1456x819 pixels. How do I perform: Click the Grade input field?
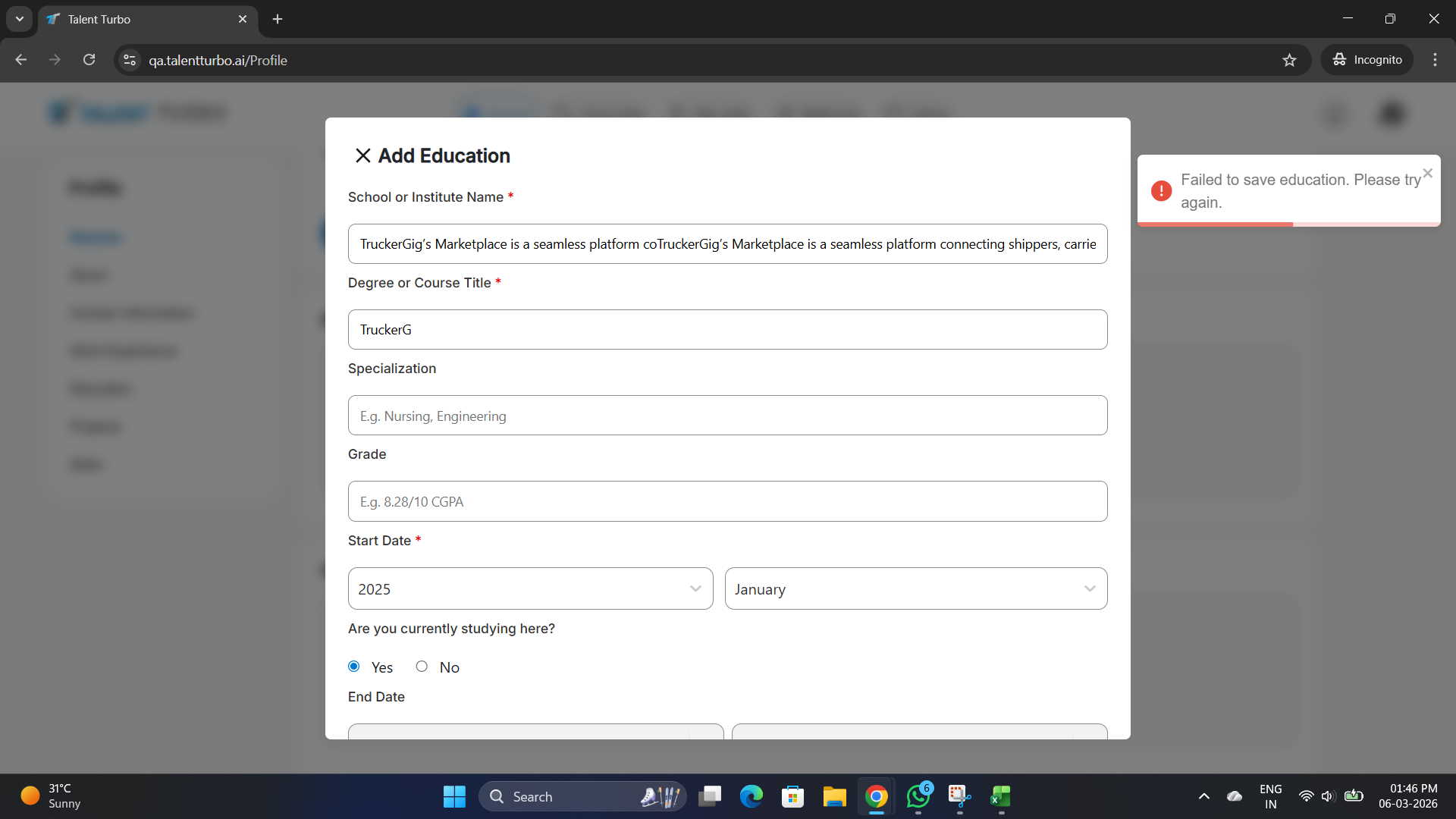tap(727, 501)
